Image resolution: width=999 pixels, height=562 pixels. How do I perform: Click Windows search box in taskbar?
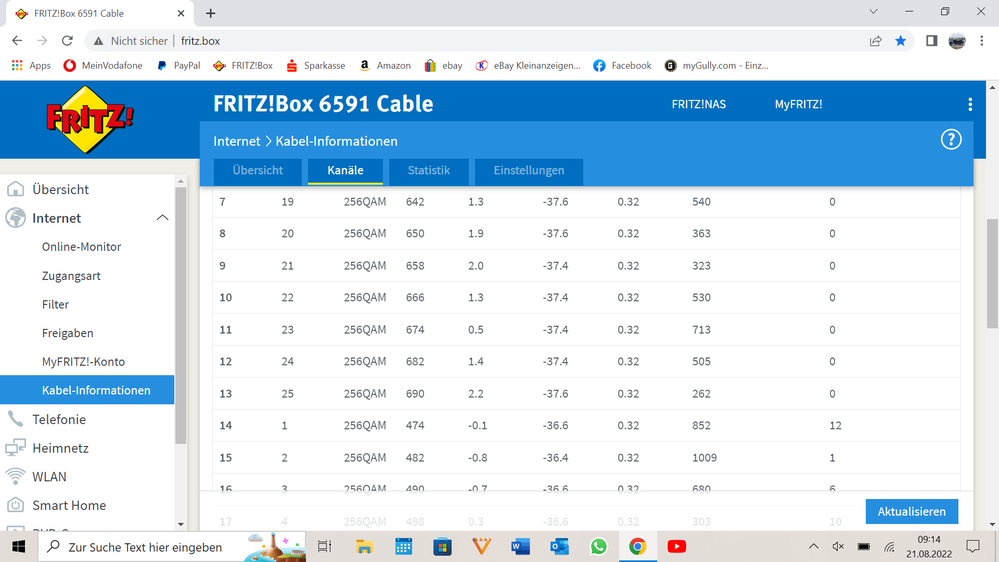coord(173,547)
